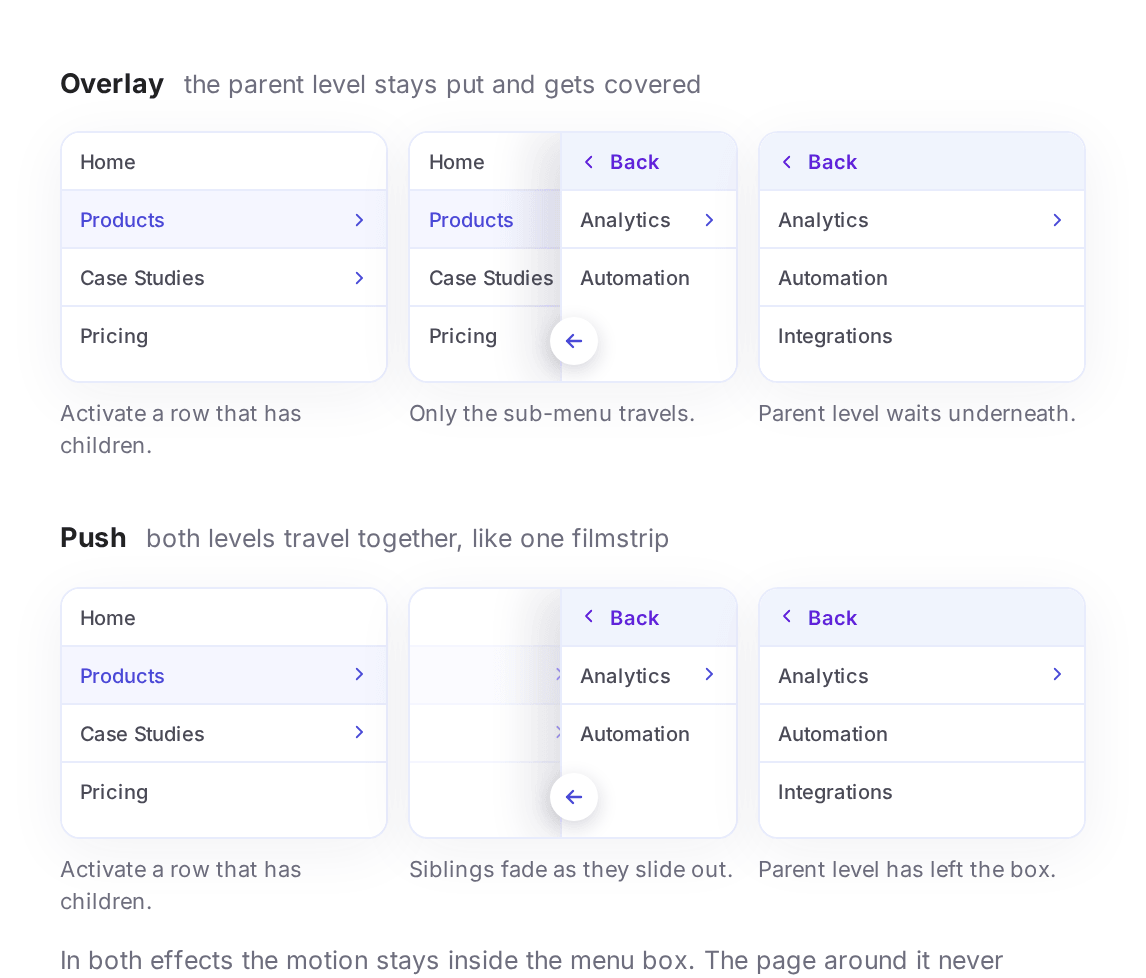
Task: Choose Automation in third Push menu
Action: pyautogui.click(x=922, y=734)
